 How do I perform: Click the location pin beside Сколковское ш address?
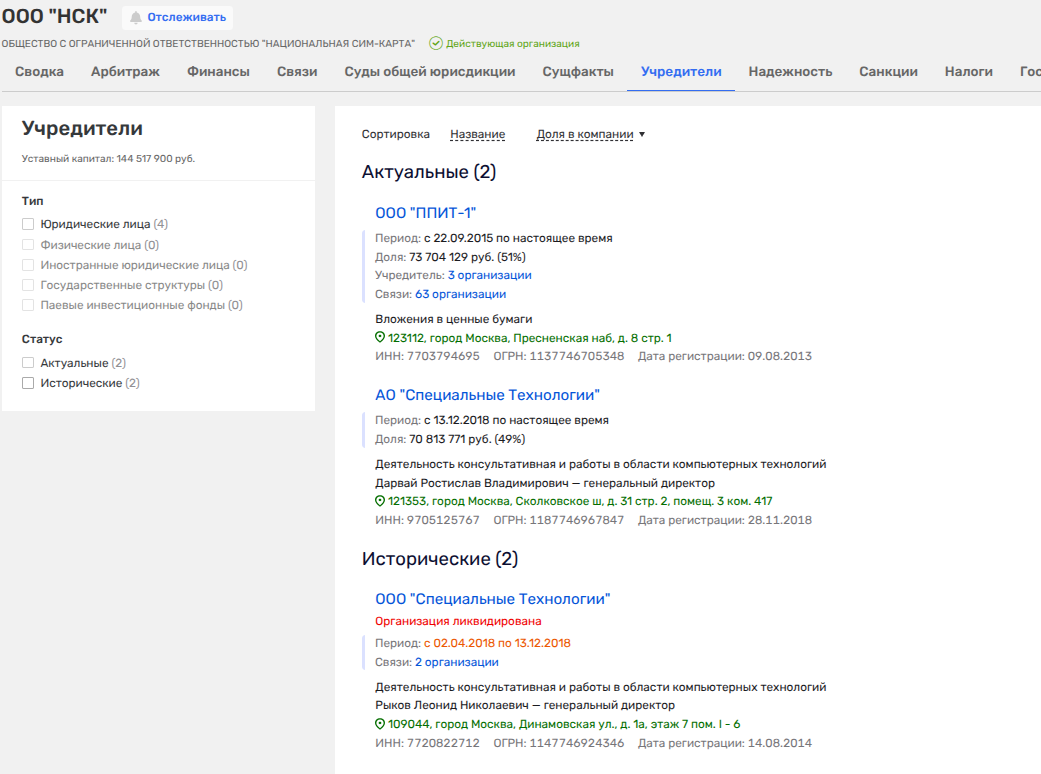(380, 501)
